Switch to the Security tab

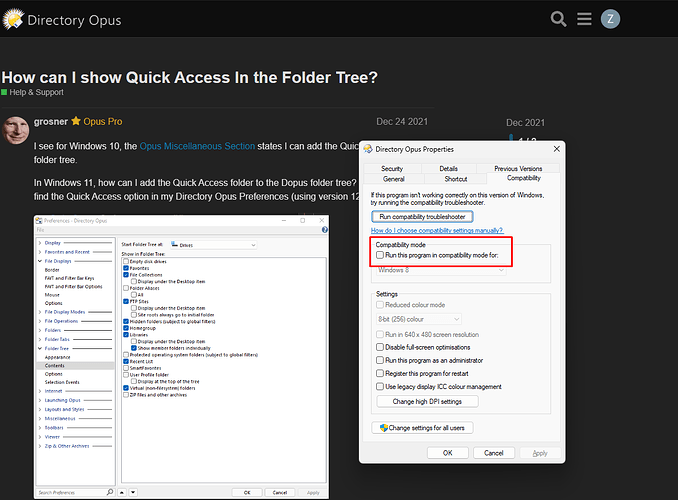click(x=392, y=168)
